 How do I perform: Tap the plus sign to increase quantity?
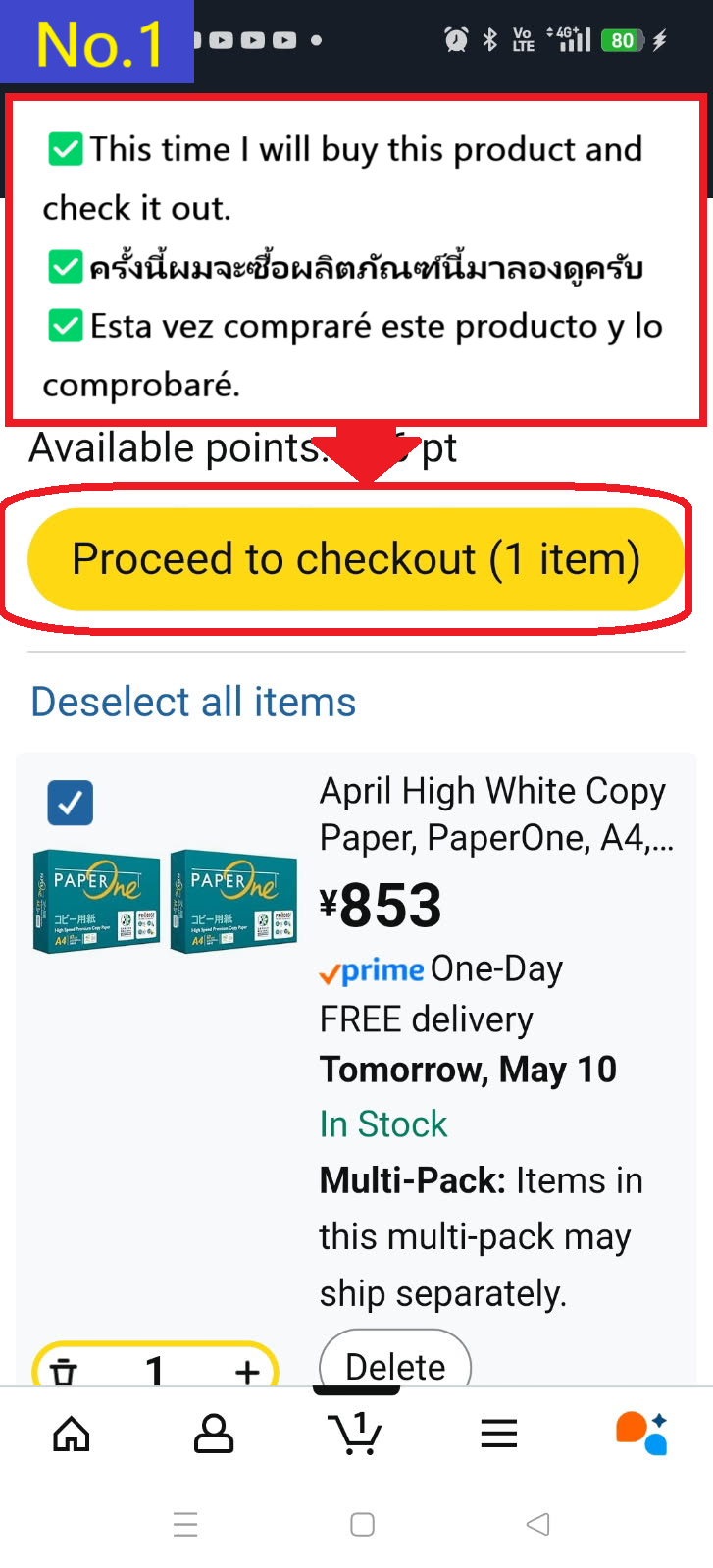(x=246, y=1371)
